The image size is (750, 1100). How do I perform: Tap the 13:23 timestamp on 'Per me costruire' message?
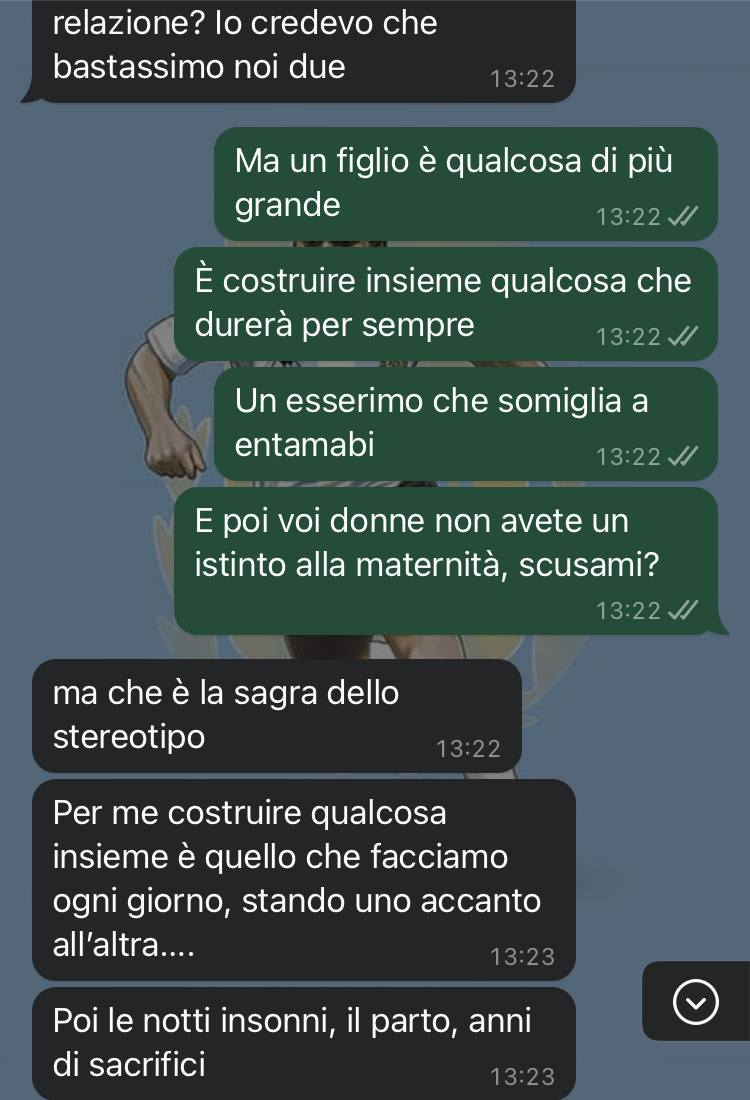[522, 957]
